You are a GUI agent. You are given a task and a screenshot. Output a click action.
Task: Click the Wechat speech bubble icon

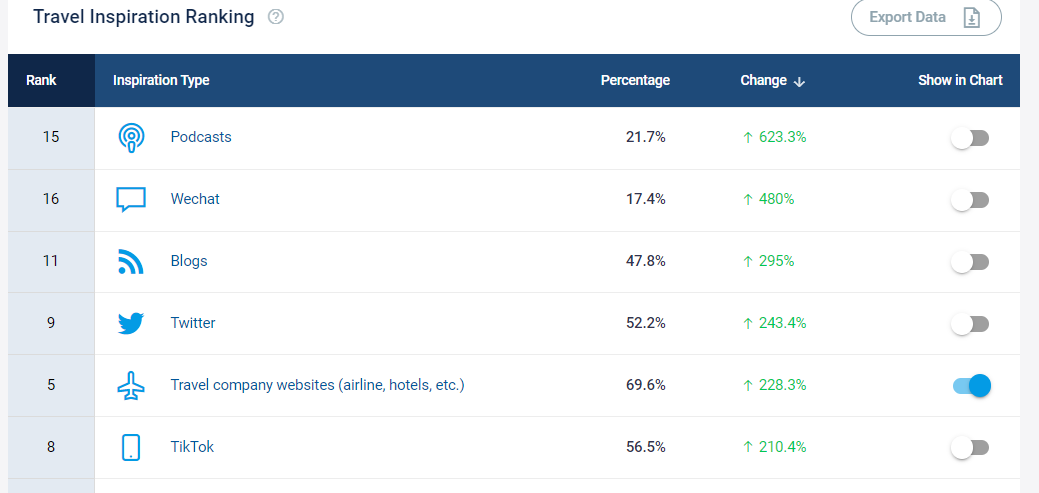click(131, 199)
